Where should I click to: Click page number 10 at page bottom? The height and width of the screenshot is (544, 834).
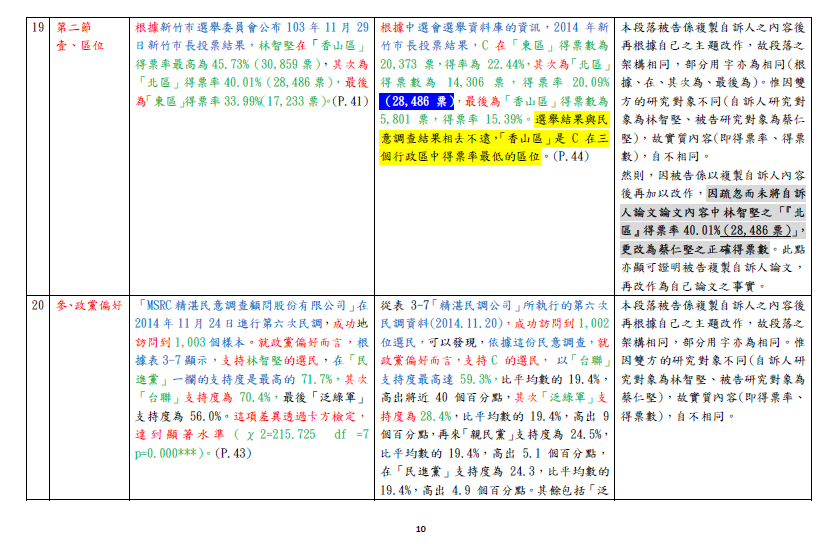(420, 529)
